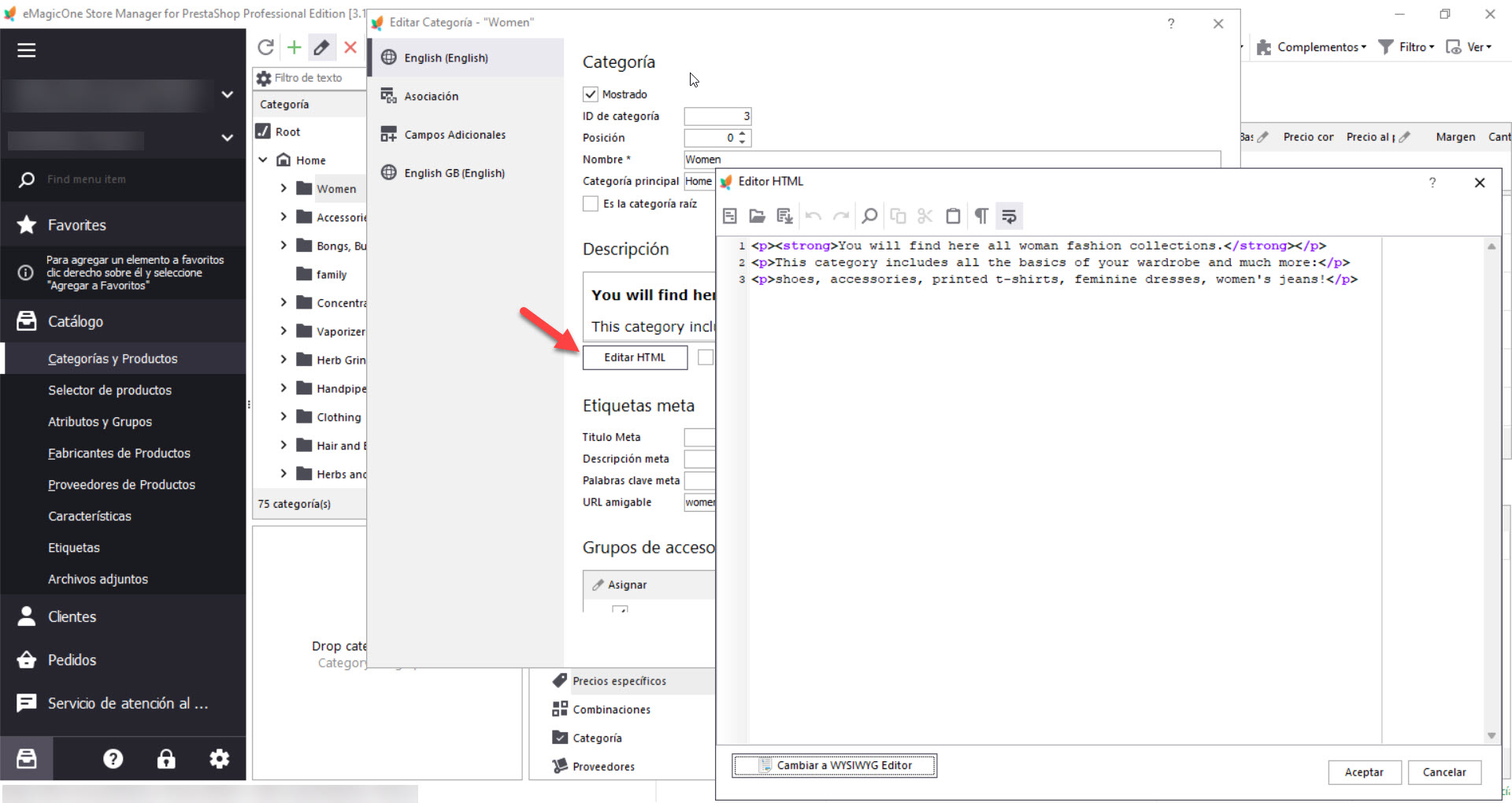Click Editar Categoría dialog help icon
The height and width of the screenshot is (803, 1512).
click(1171, 24)
